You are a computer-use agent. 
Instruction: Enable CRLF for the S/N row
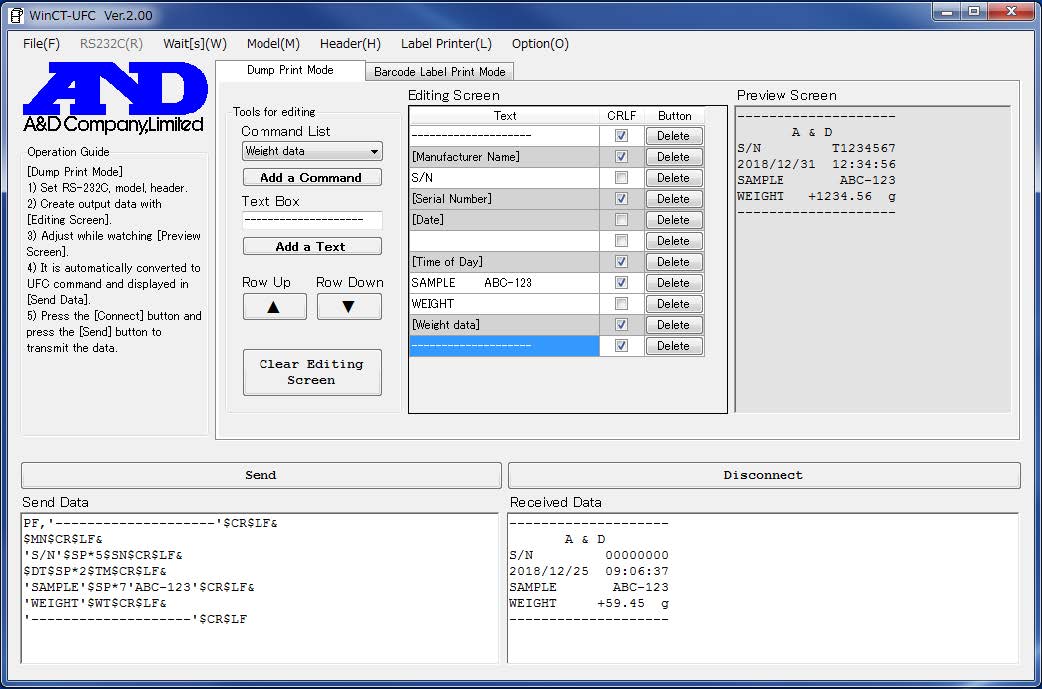pos(622,177)
